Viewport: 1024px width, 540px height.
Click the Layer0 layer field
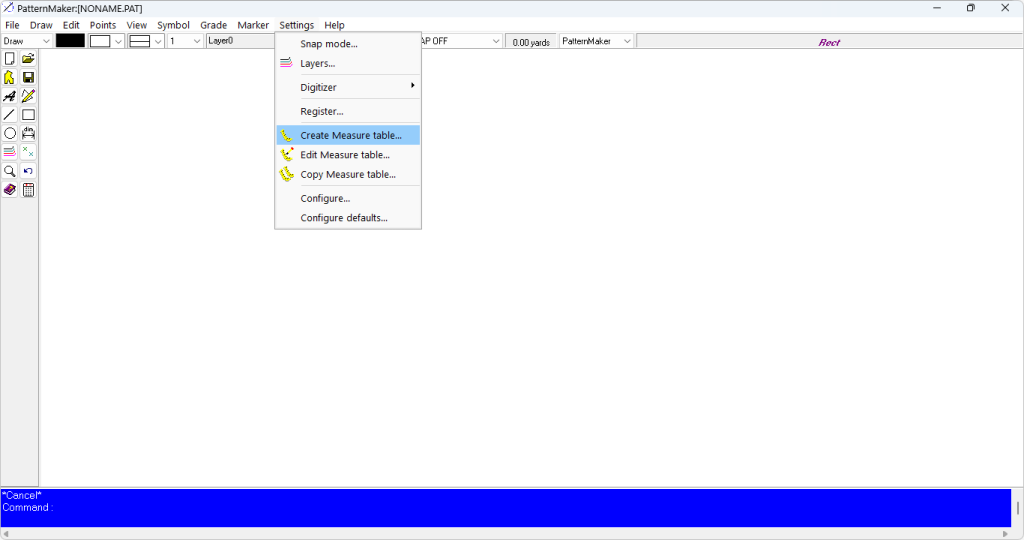240,40
